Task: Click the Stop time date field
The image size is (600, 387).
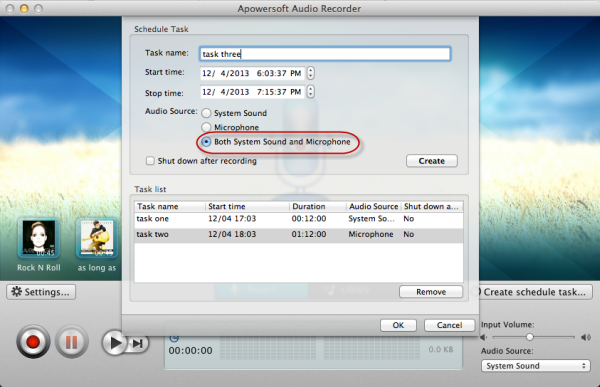Action: (x=252, y=92)
